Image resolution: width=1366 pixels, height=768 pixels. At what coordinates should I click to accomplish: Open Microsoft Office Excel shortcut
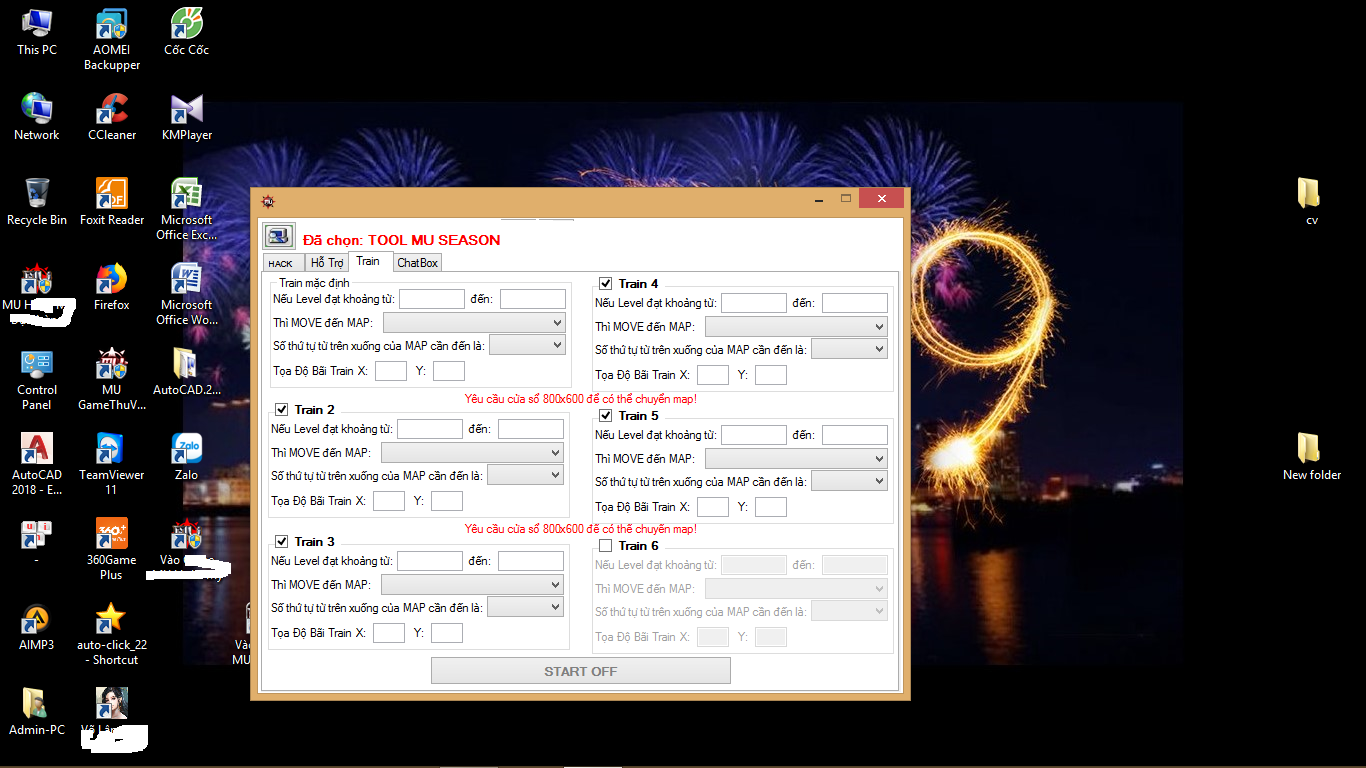click(186, 210)
